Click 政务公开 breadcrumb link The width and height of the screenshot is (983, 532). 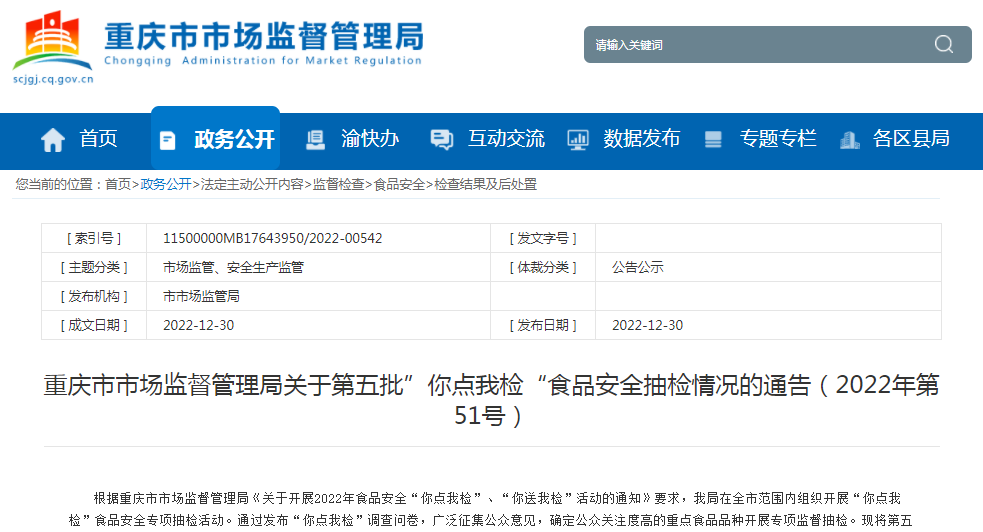[165, 184]
